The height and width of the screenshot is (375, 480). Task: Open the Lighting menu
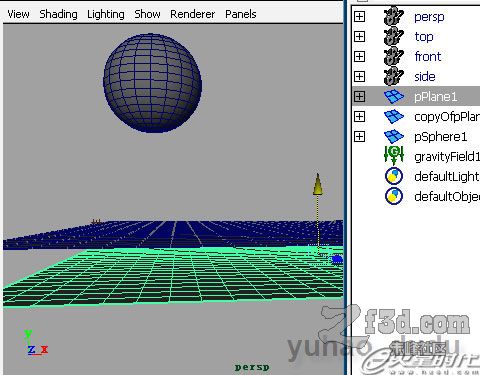(106, 14)
